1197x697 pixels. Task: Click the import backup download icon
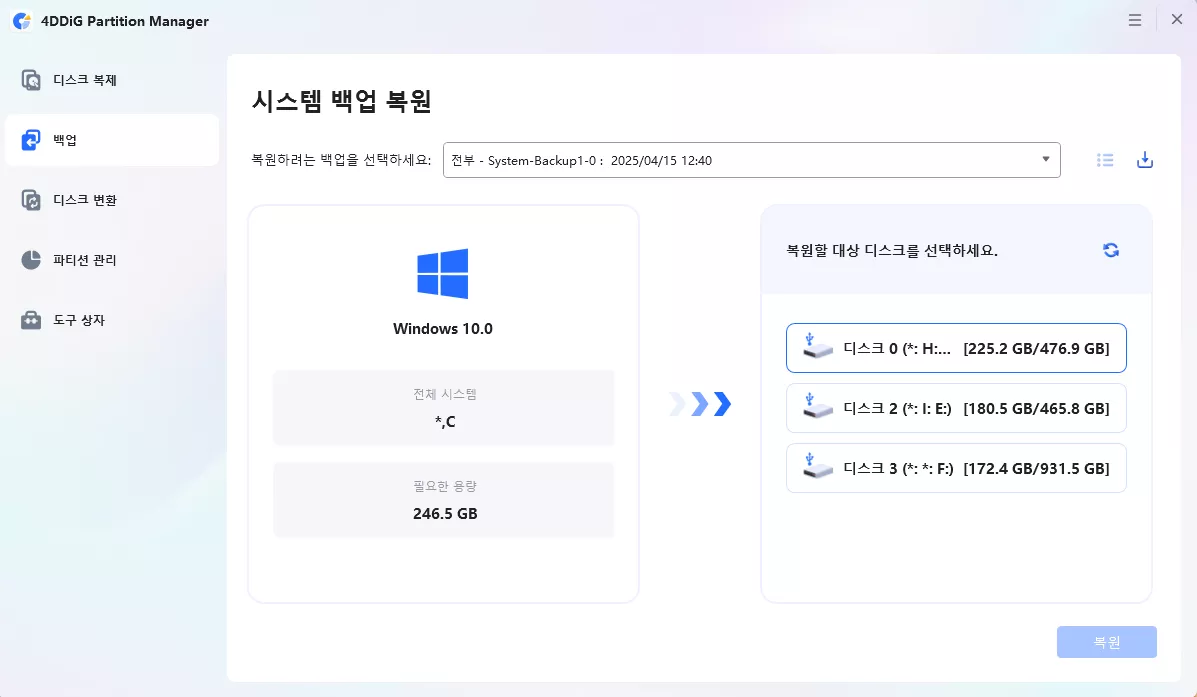click(x=1144, y=160)
